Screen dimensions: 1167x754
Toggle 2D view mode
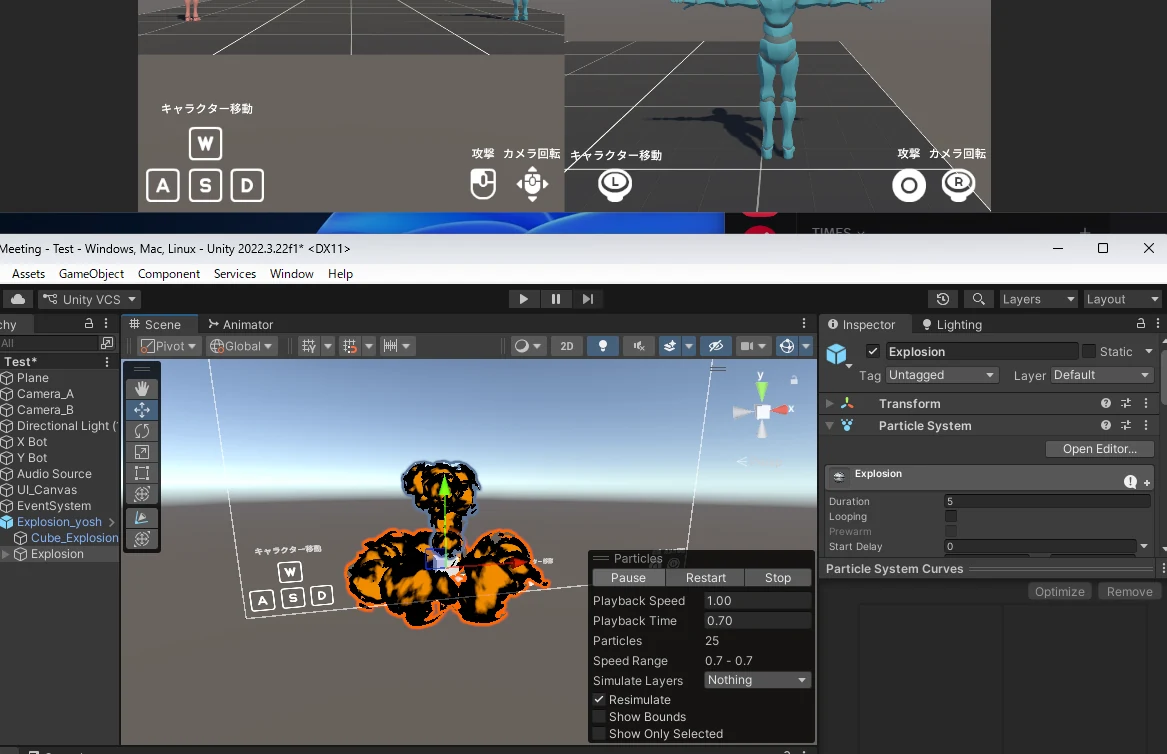[x=567, y=346]
